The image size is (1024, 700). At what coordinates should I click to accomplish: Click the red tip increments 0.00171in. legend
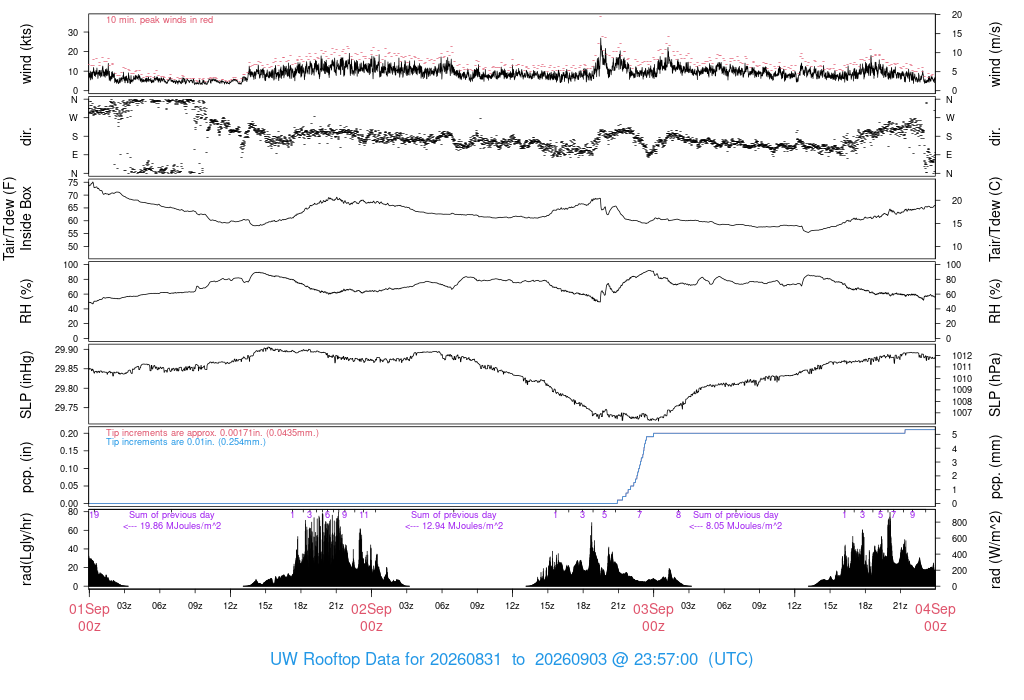coord(212,432)
